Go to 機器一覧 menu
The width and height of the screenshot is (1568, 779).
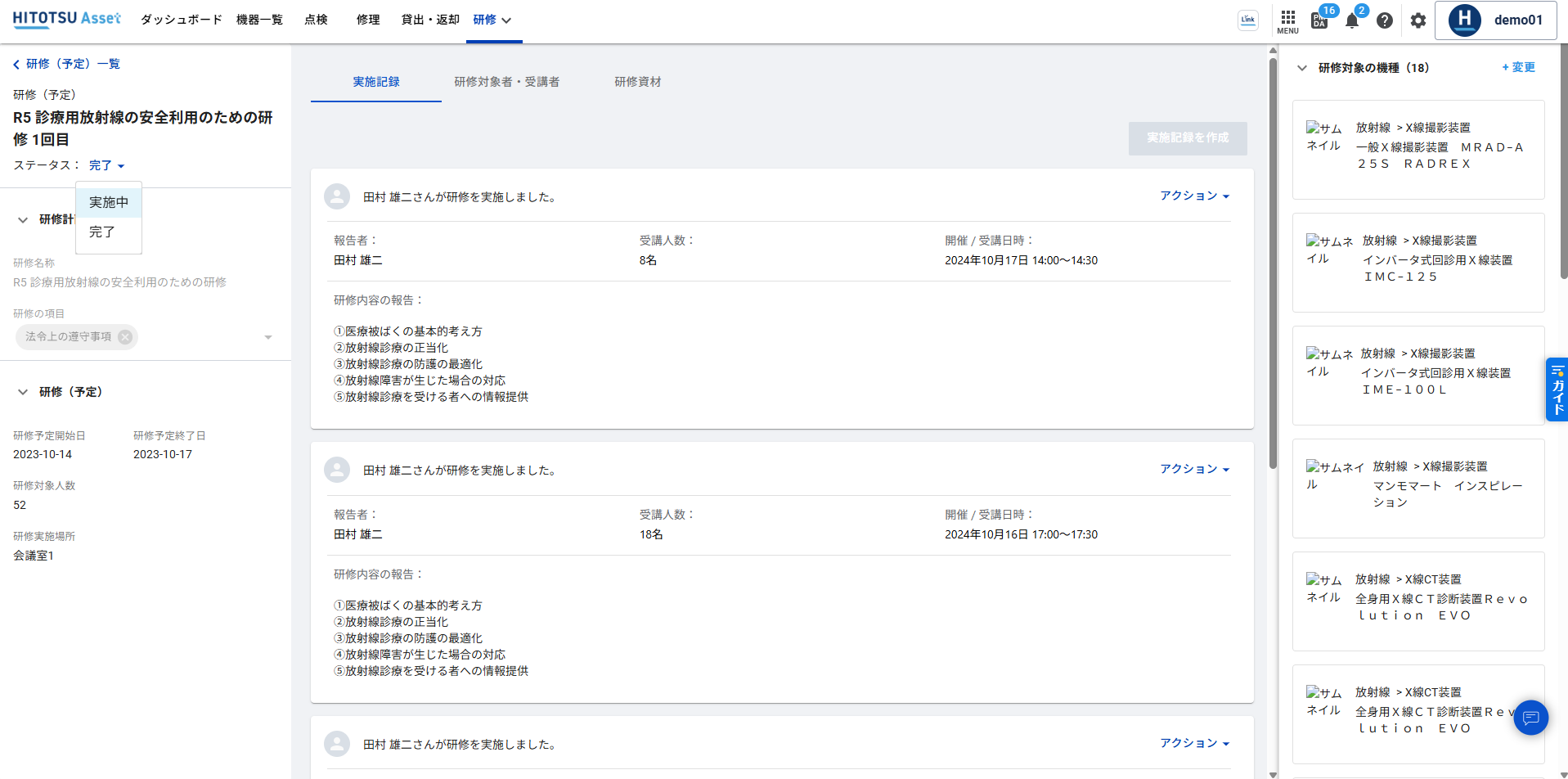click(259, 20)
